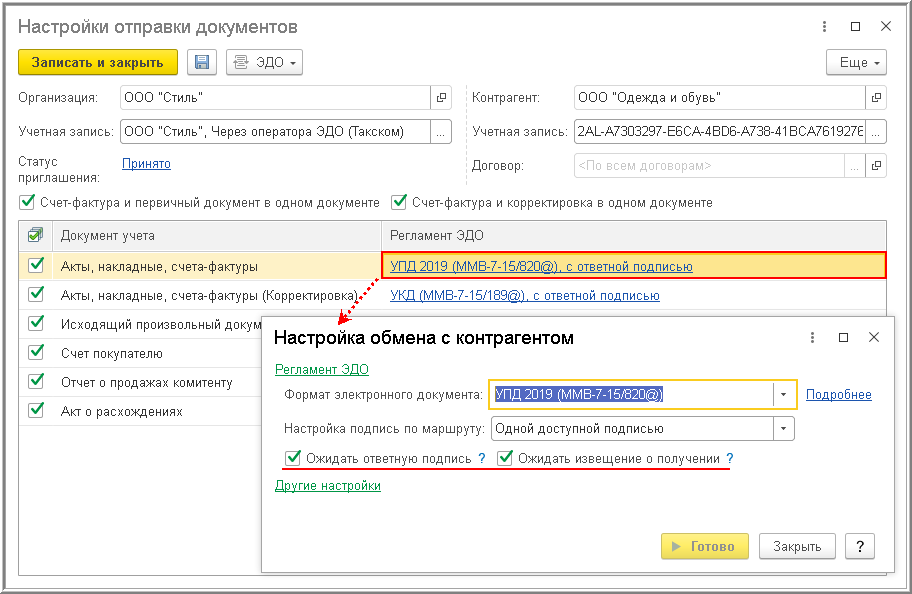Click the question mark help button
This screenshot has width=912, height=594.
[860, 546]
